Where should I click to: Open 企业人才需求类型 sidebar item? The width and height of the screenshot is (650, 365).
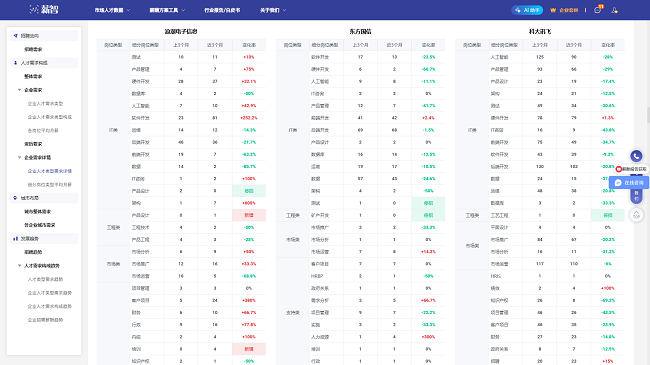[x=45, y=103]
